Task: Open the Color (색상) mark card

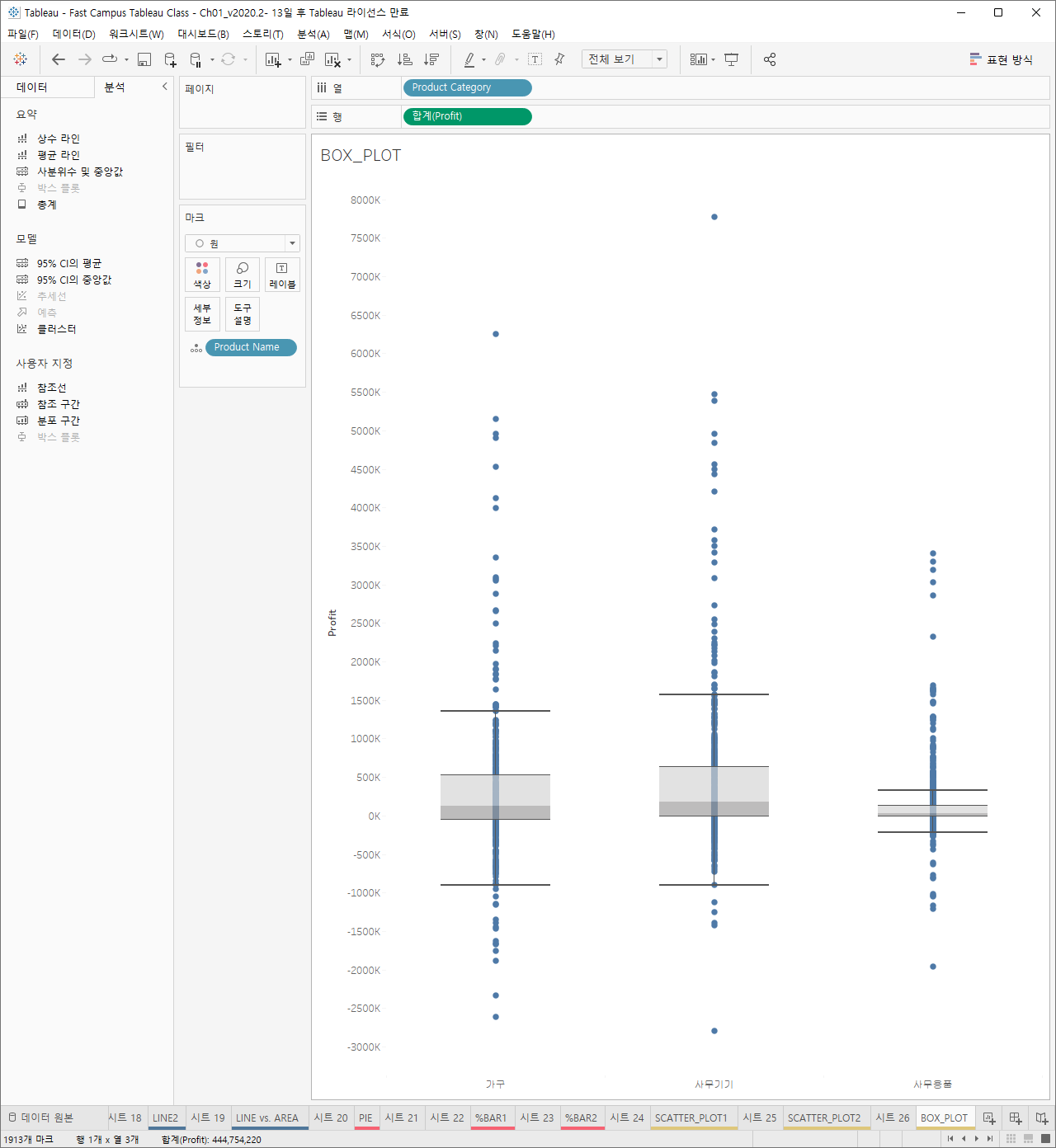Action: [x=202, y=275]
